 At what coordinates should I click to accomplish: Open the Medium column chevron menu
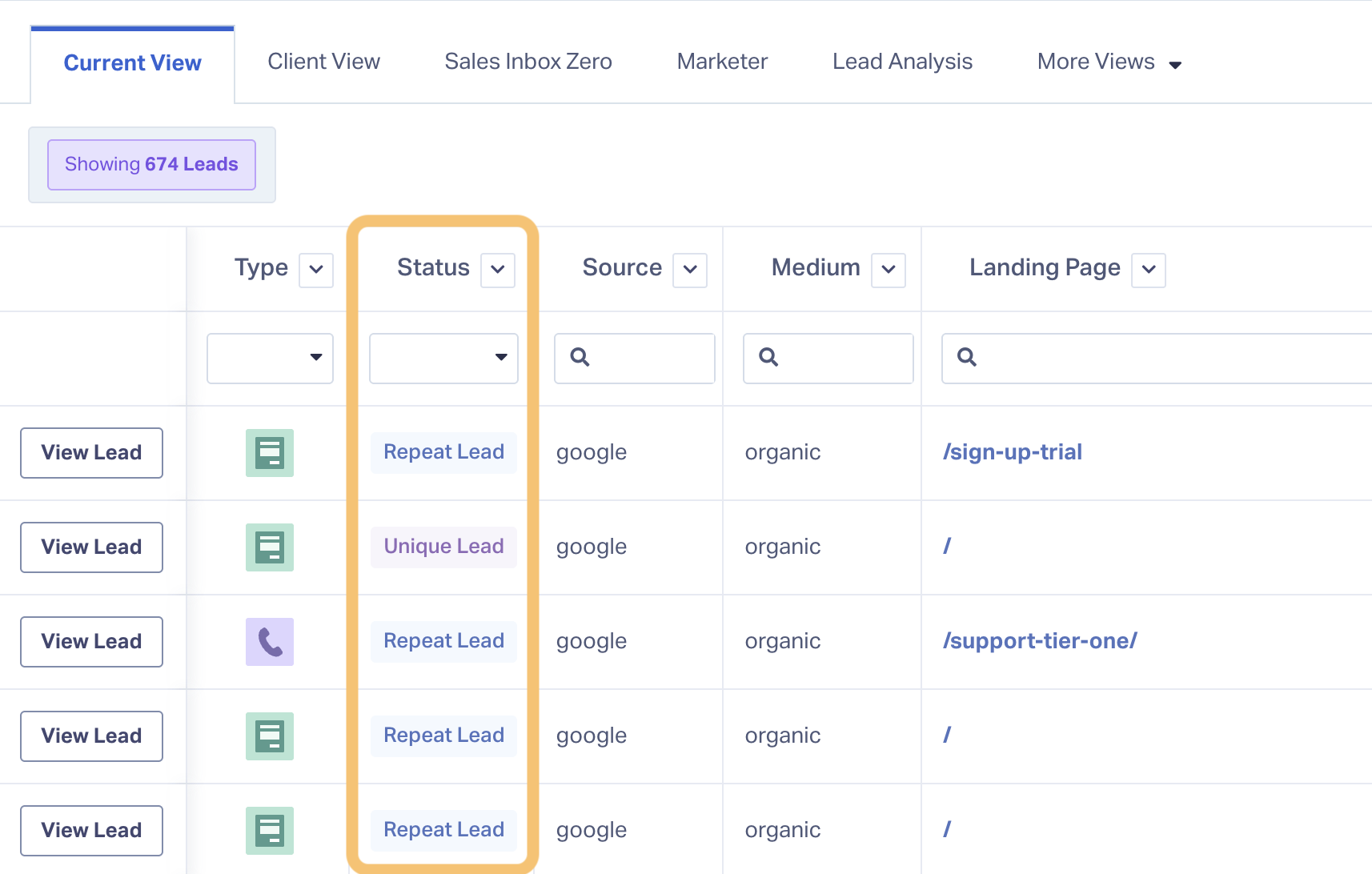889,270
